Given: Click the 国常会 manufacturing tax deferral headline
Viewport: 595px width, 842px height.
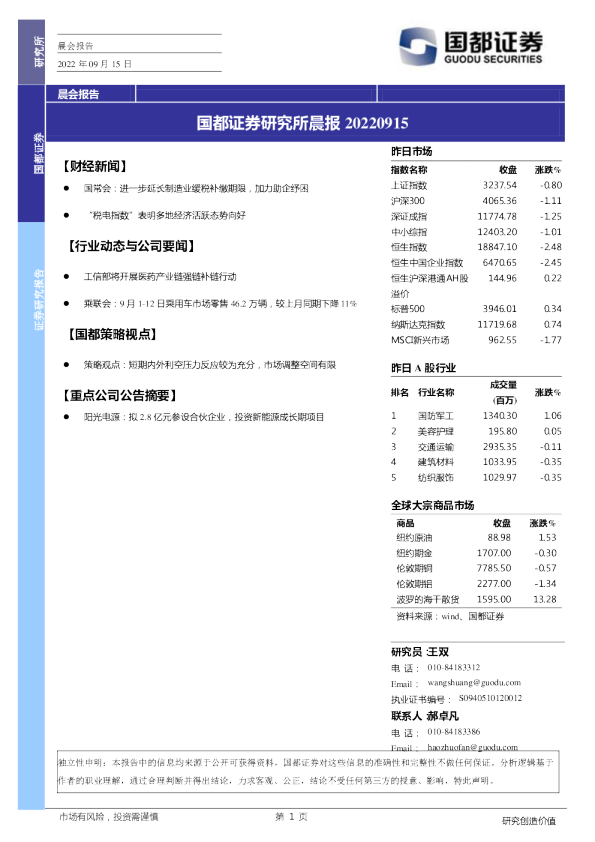Looking at the screenshot, I should tap(196, 188).
